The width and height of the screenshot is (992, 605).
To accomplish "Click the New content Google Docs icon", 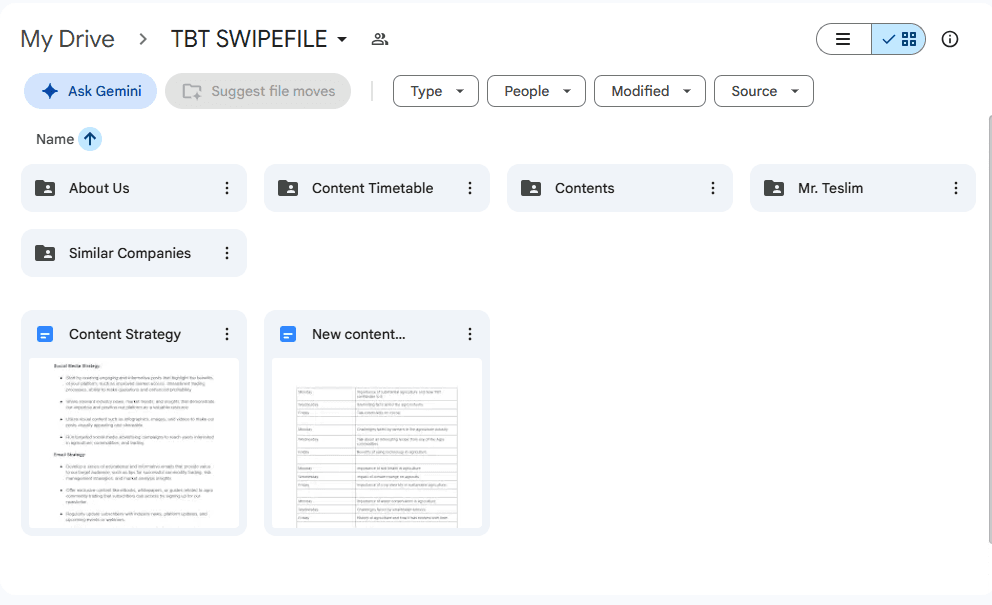I will click(x=288, y=334).
